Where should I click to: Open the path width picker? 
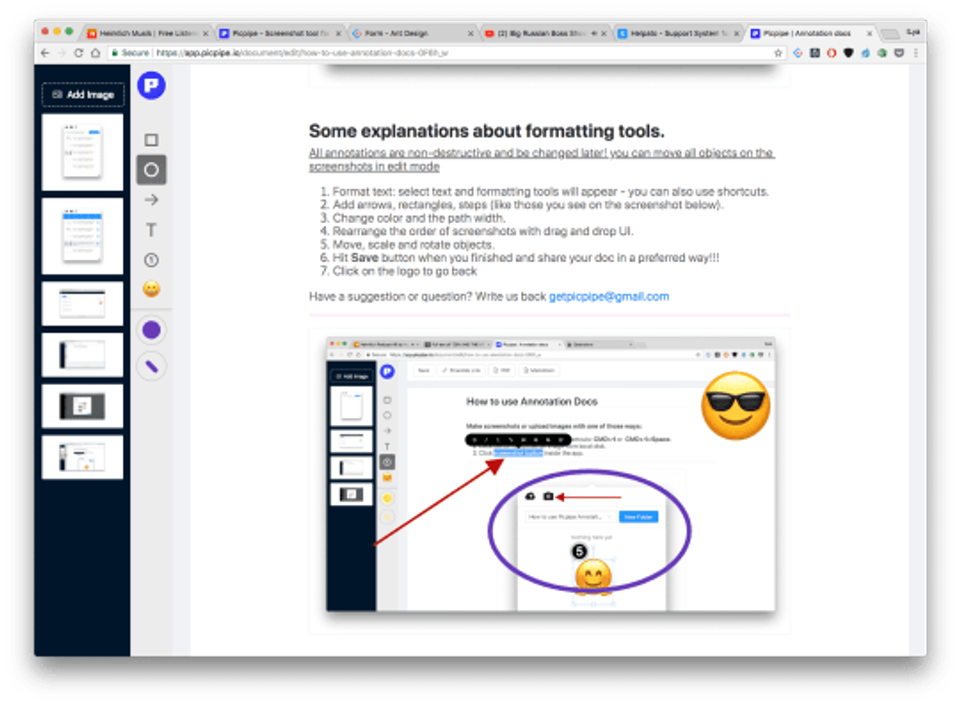click(151, 366)
